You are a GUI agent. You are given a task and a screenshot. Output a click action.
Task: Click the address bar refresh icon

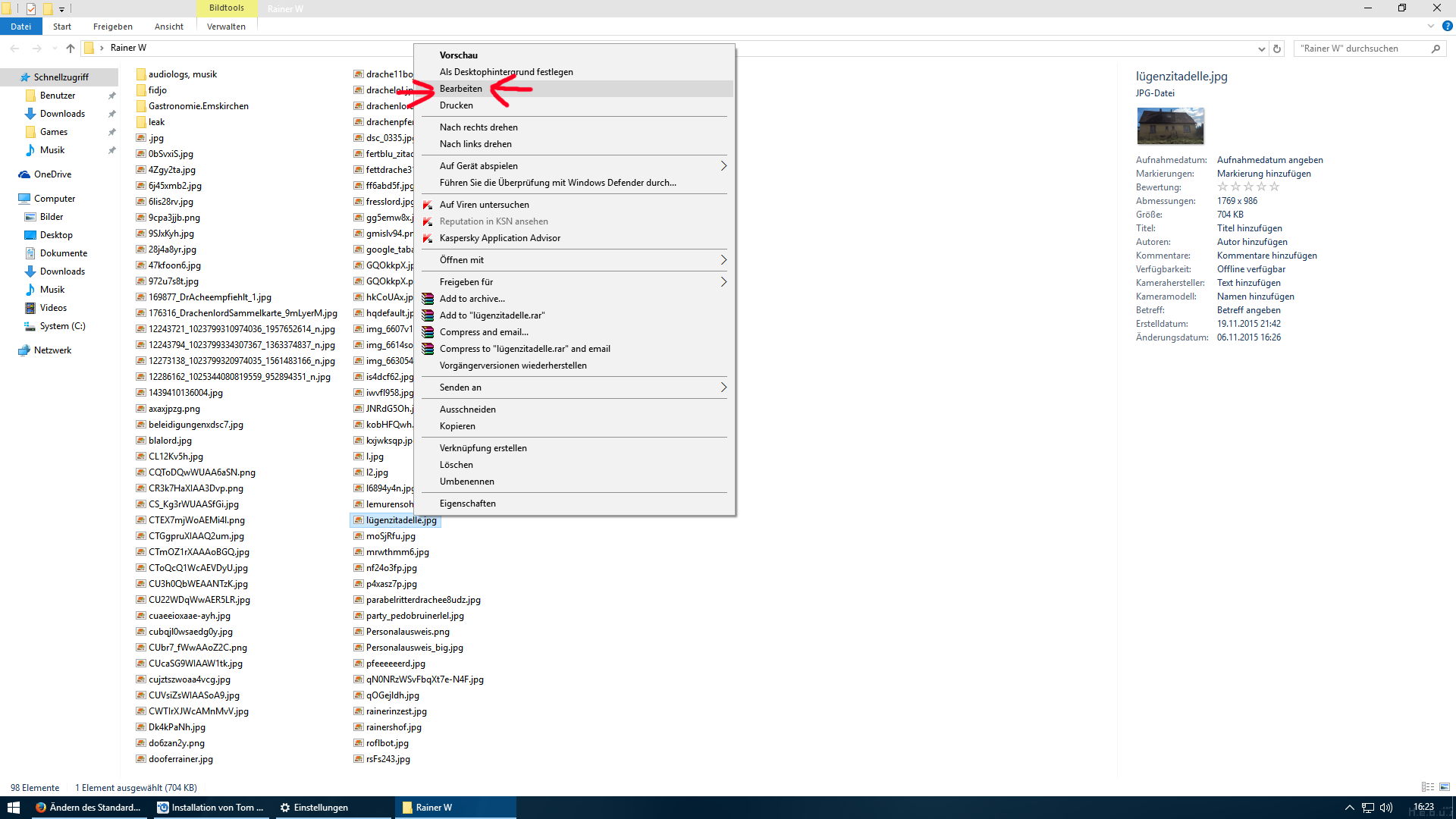(x=1277, y=49)
